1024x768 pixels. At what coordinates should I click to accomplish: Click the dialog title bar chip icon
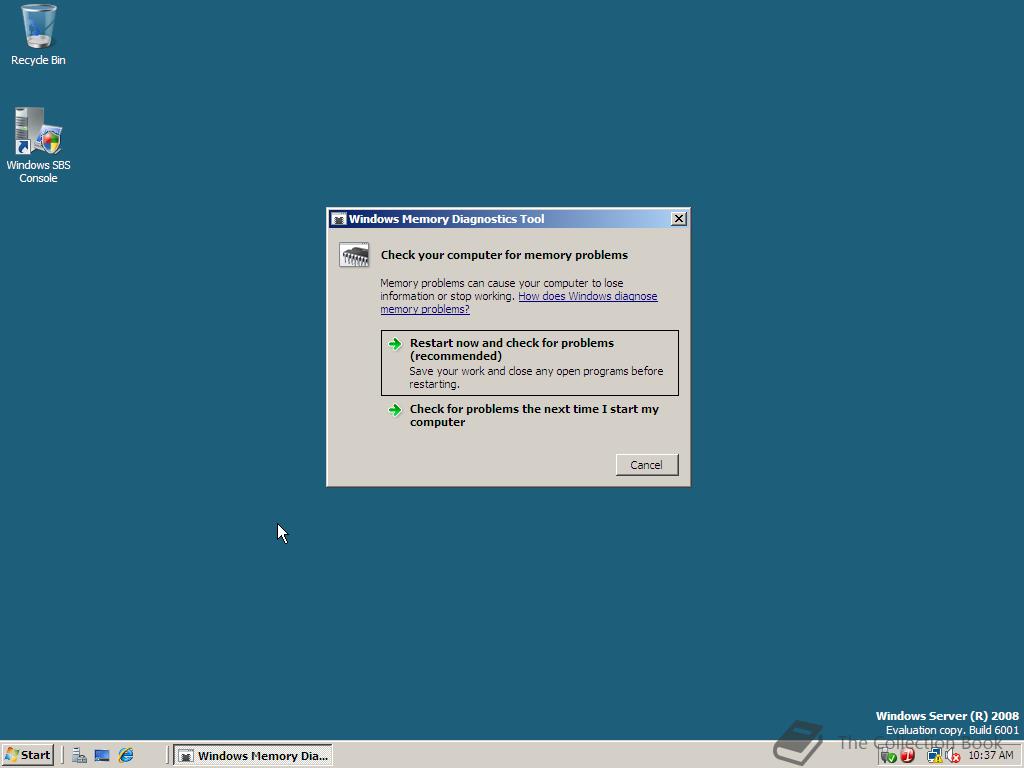pos(338,219)
